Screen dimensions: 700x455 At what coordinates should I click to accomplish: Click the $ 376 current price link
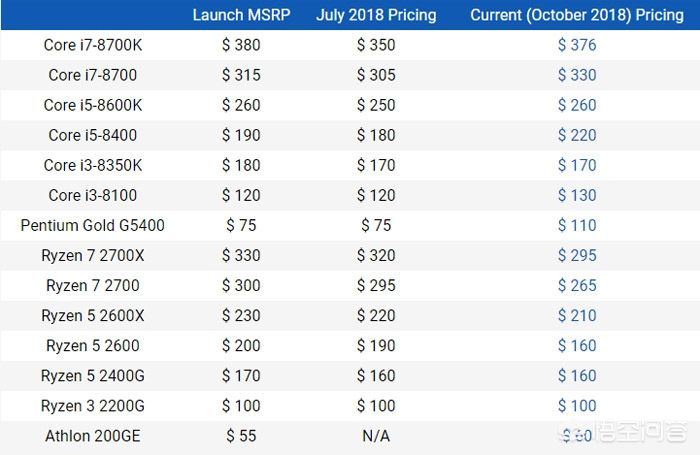point(577,45)
